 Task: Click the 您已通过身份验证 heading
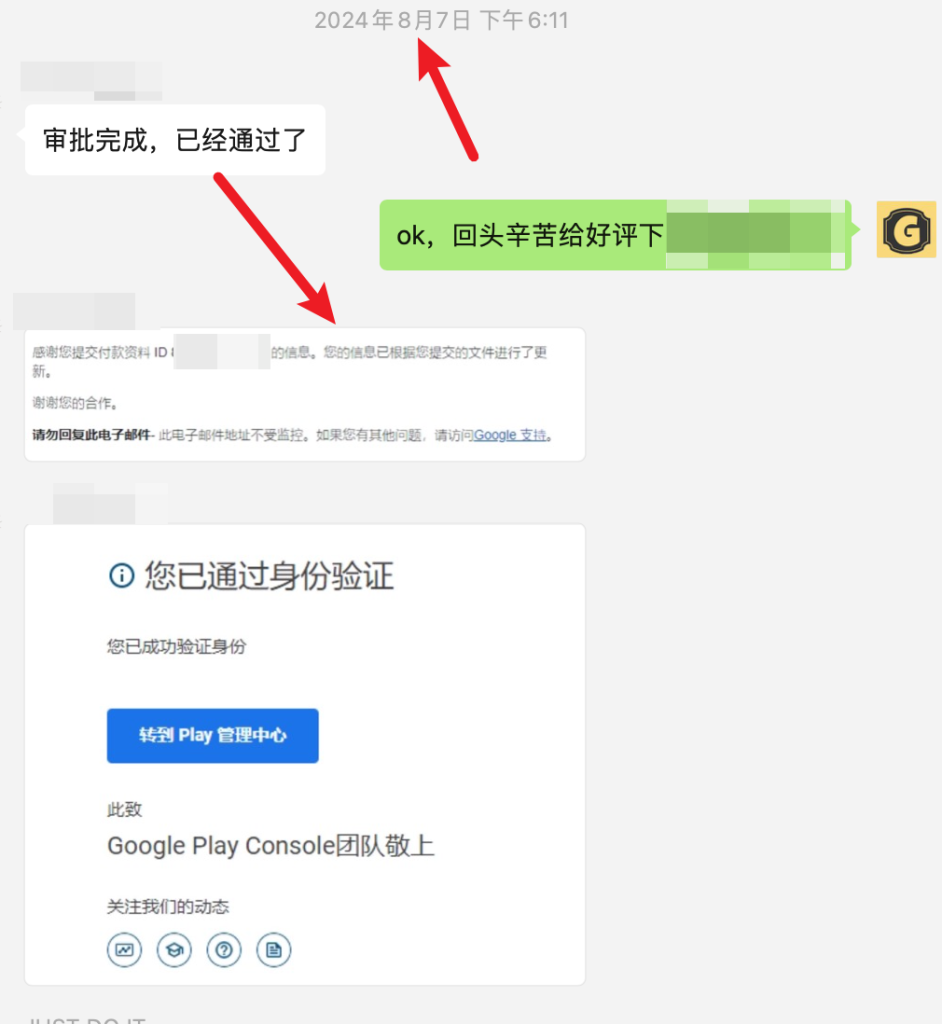click(x=269, y=576)
